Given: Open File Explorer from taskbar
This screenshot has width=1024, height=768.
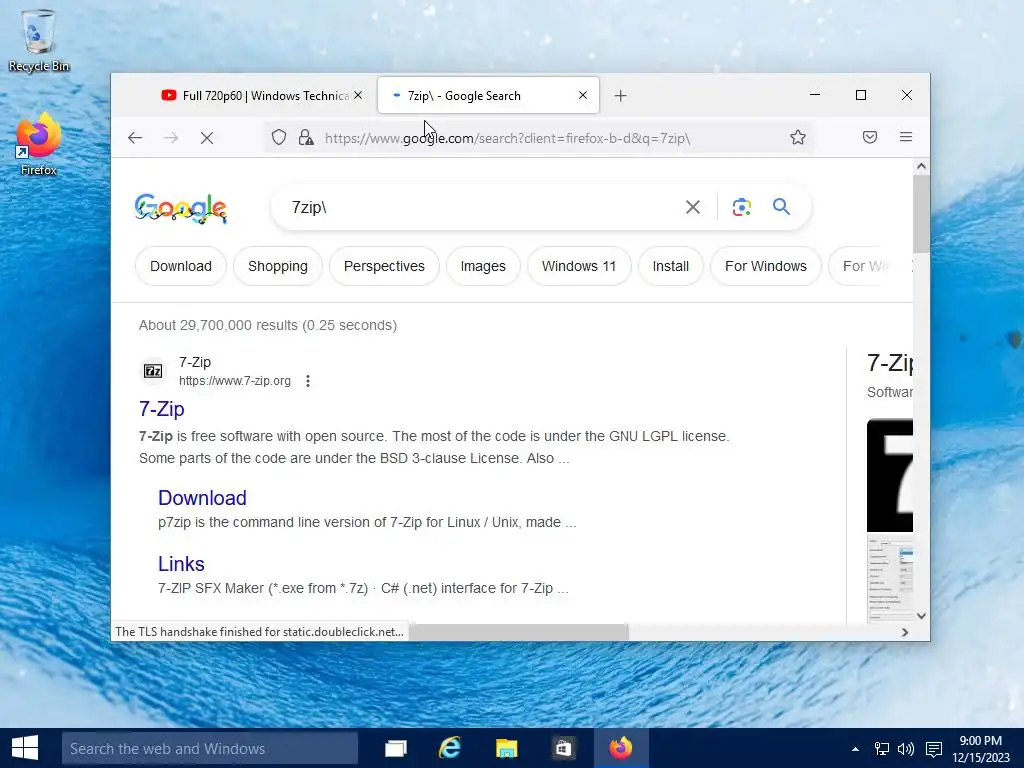Looking at the screenshot, I should 506,748.
